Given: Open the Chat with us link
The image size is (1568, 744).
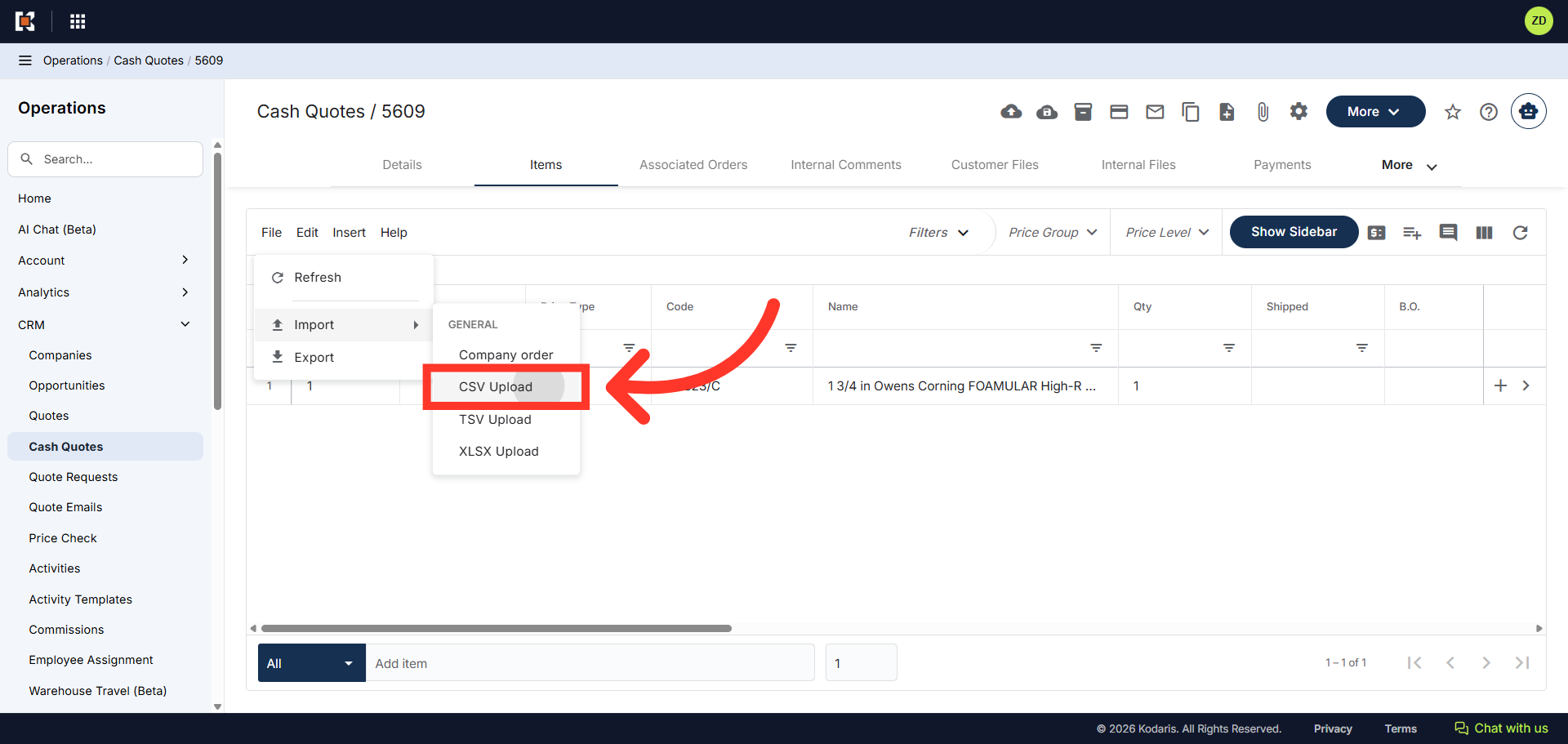Looking at the screenshot, I should coord(1501,728).
